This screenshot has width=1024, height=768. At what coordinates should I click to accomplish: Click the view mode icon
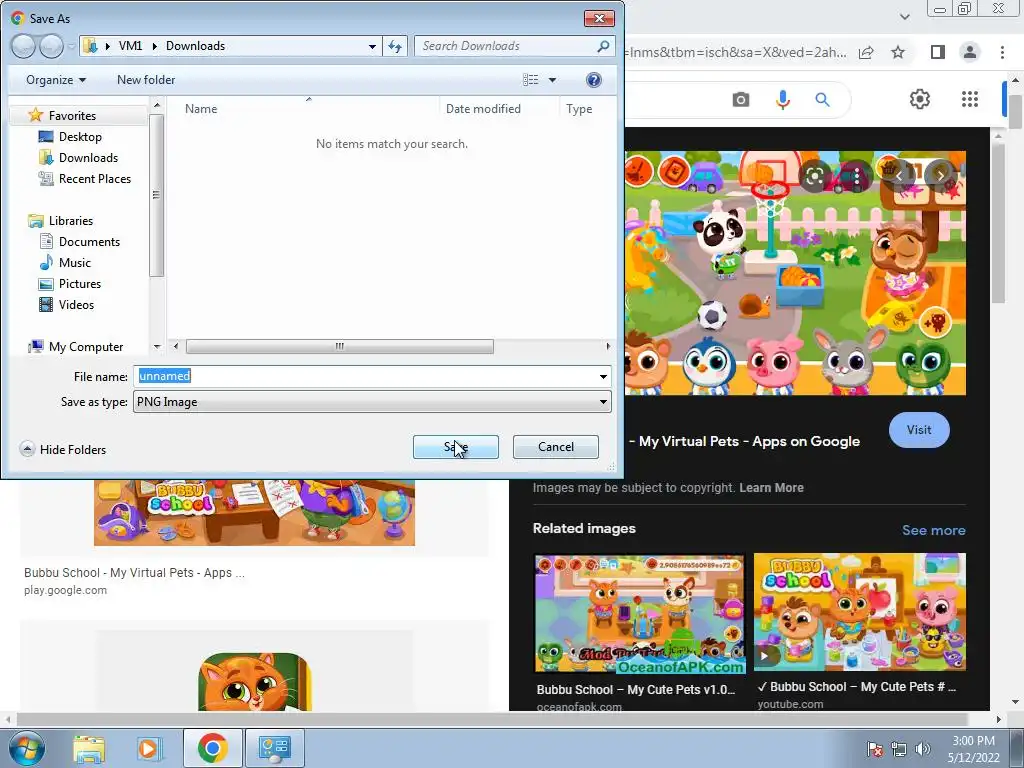(530, 80)
